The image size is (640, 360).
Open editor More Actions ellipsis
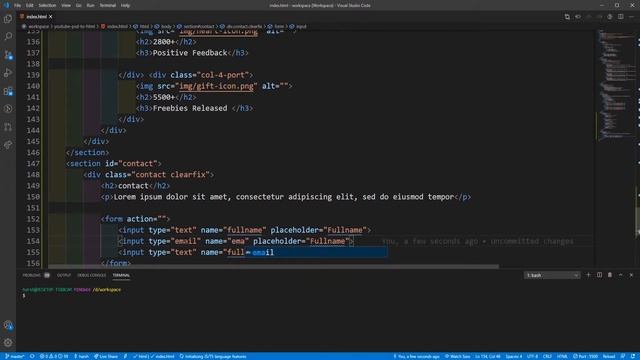pyautogui.click(x=631, y=17)
